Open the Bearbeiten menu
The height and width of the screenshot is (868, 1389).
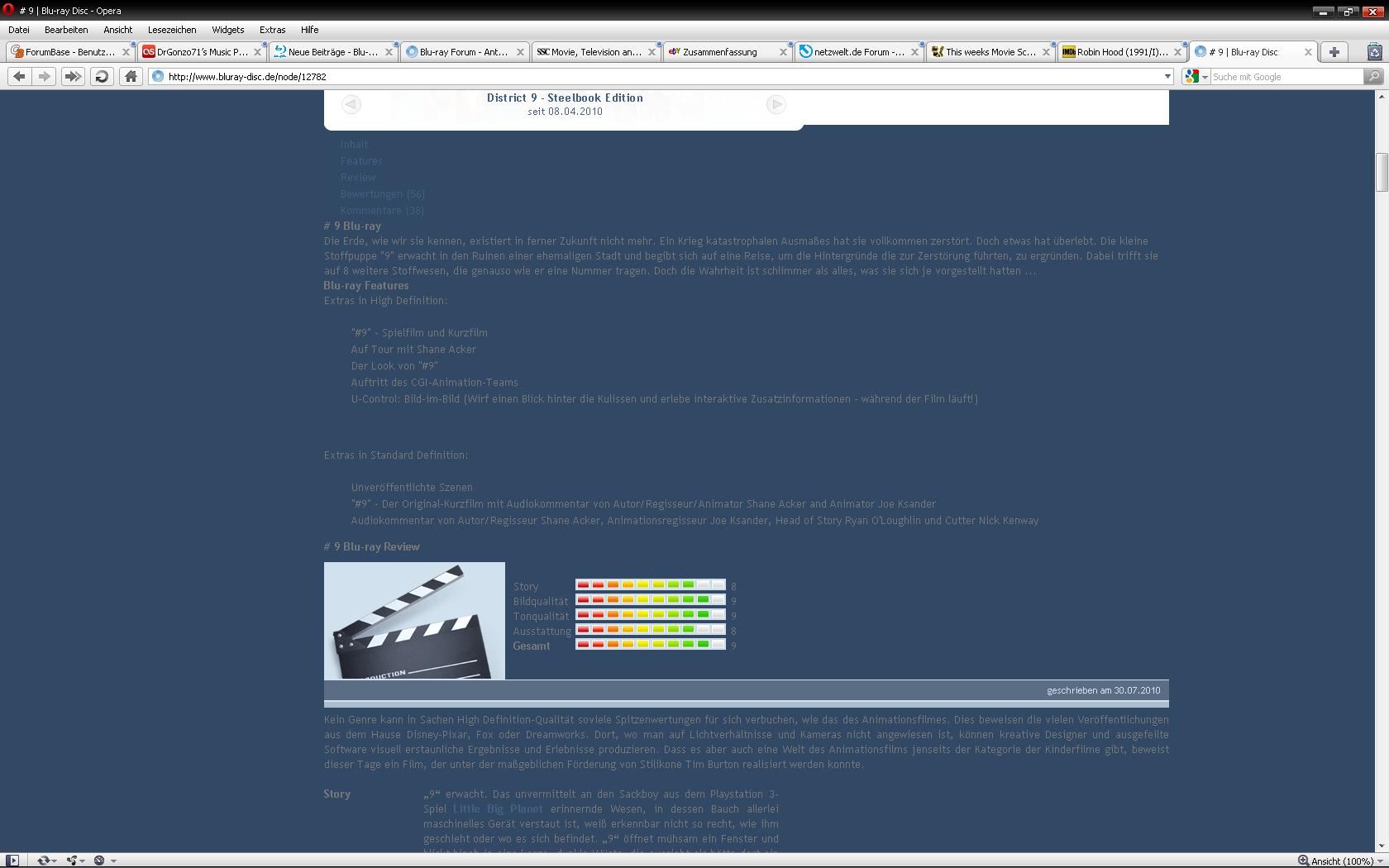pos(66,30)
